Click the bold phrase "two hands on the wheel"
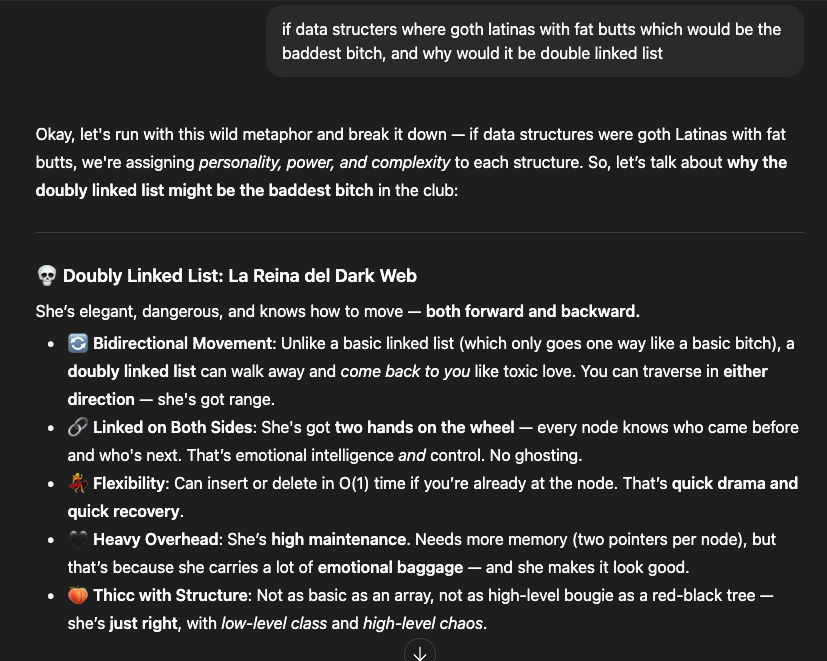 pyautogui.click(x=425, y=427)
